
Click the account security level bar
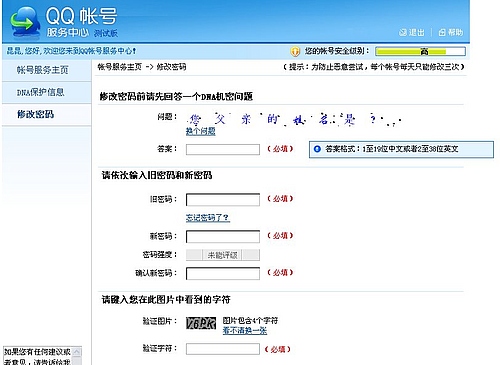(420, 51)
